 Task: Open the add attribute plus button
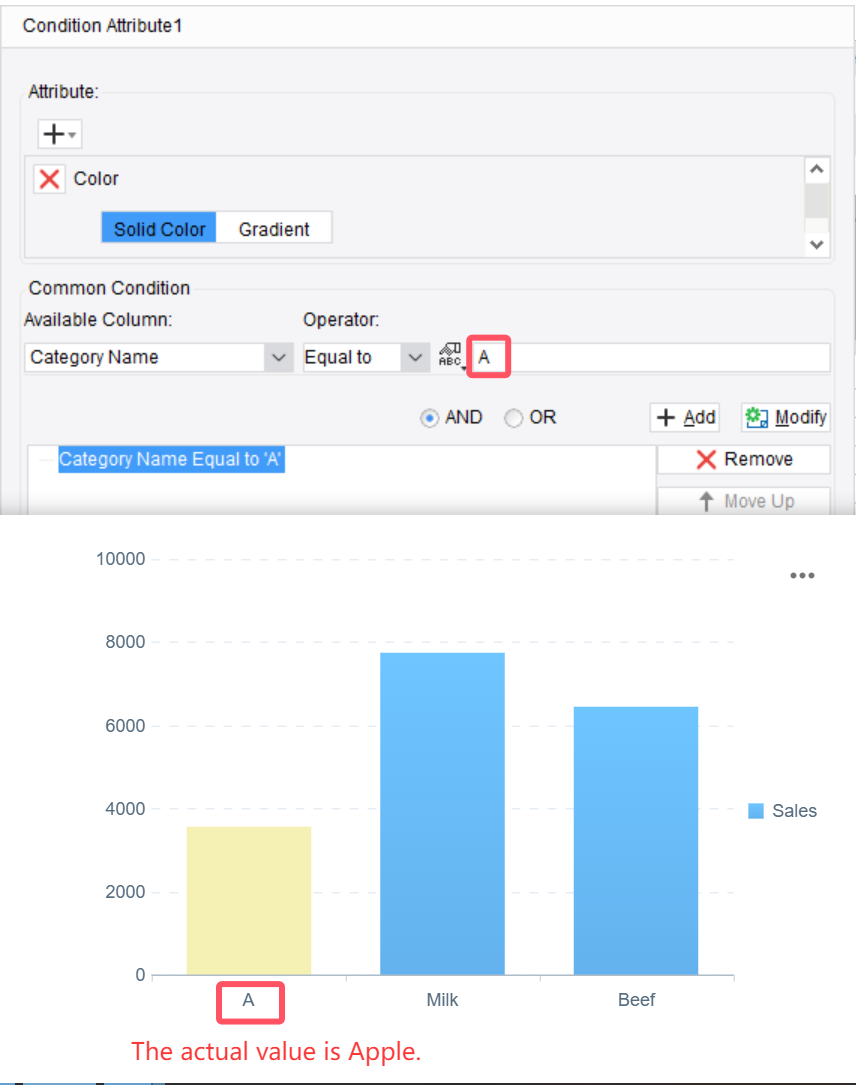[x=60, y=134]
